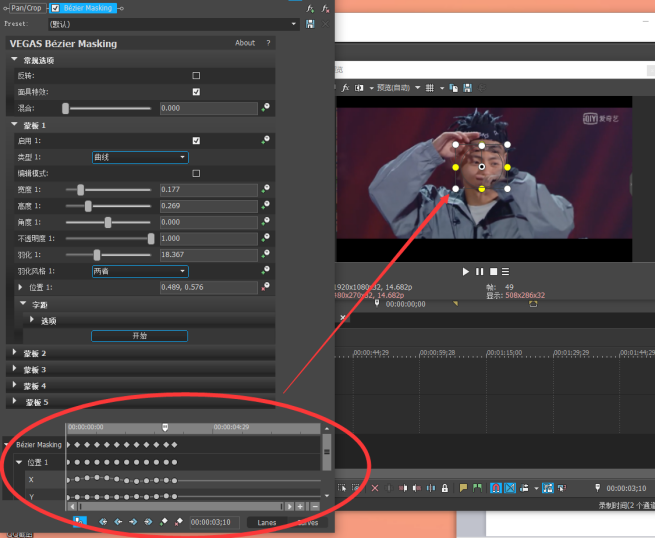This screenshot has height=538, width=655.
Task: Copy snapshot to clipboard in preview toolbar
Action: pos(454,88)
